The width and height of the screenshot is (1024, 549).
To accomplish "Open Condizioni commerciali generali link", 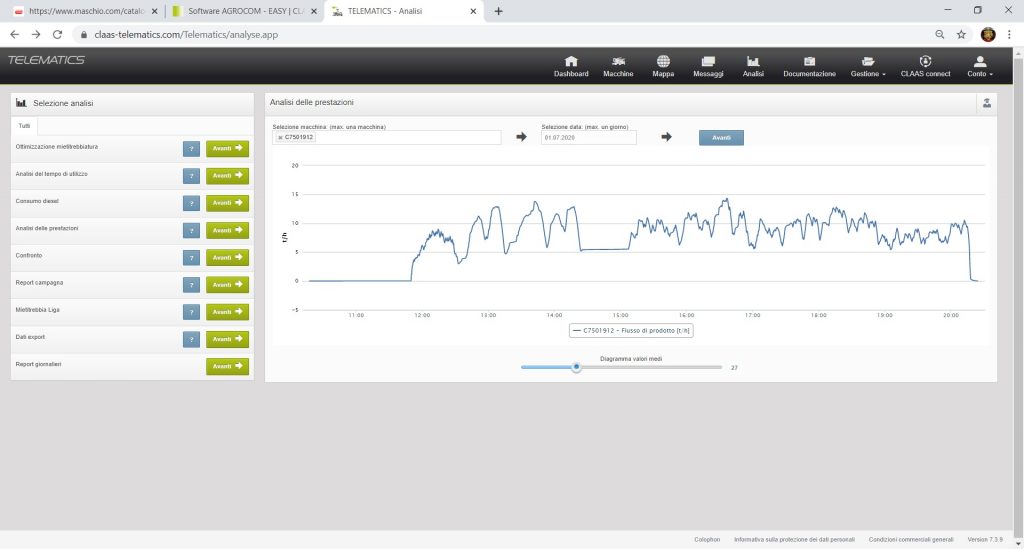I will coord(911,540).
